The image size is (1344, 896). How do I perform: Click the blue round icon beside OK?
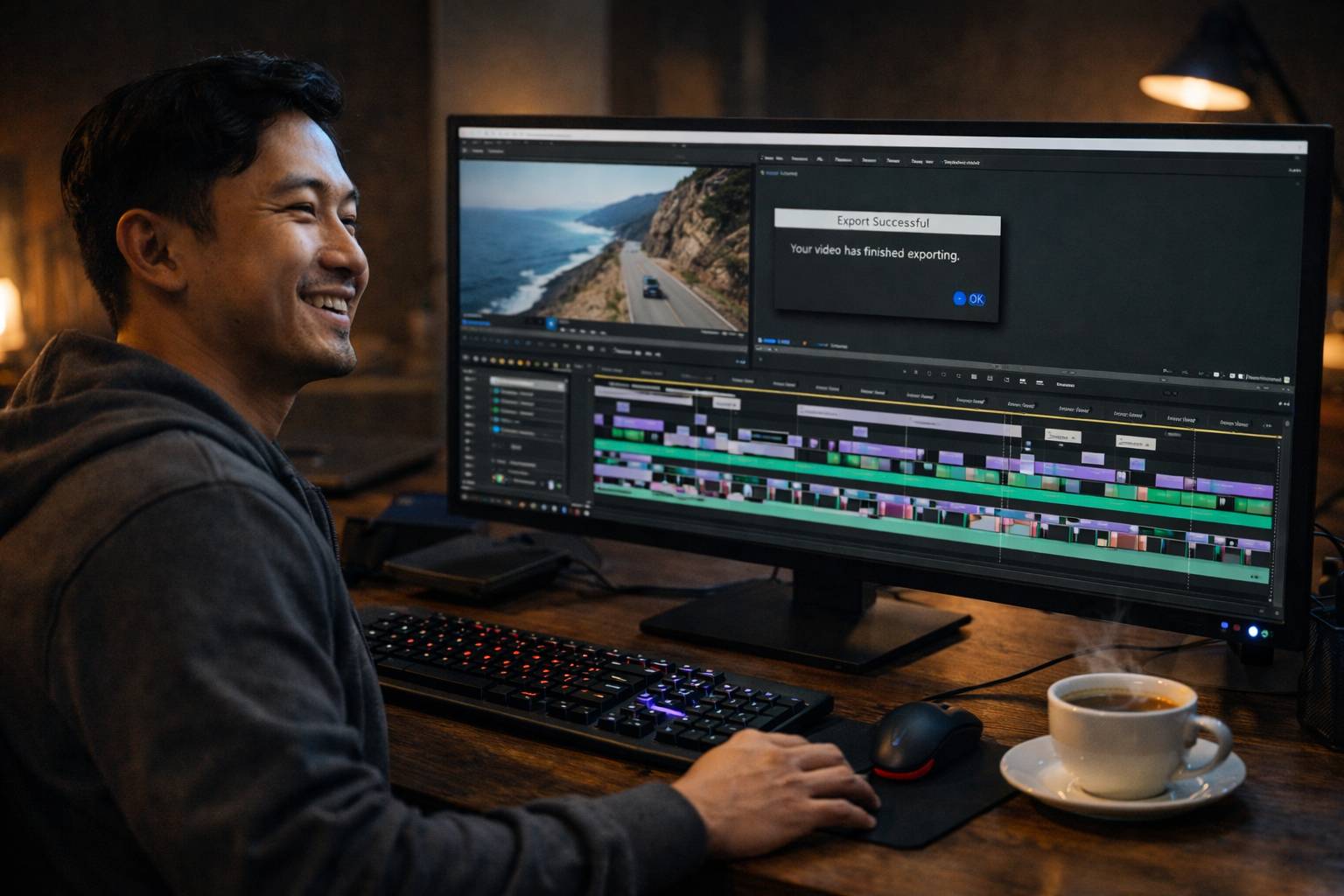959,298
